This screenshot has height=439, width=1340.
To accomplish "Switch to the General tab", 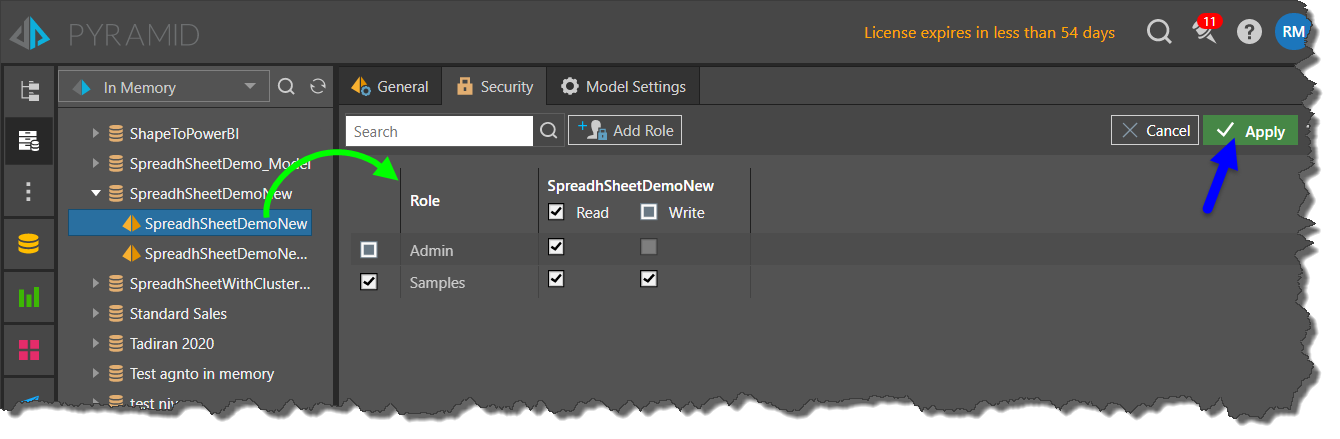I will (390, 86).
